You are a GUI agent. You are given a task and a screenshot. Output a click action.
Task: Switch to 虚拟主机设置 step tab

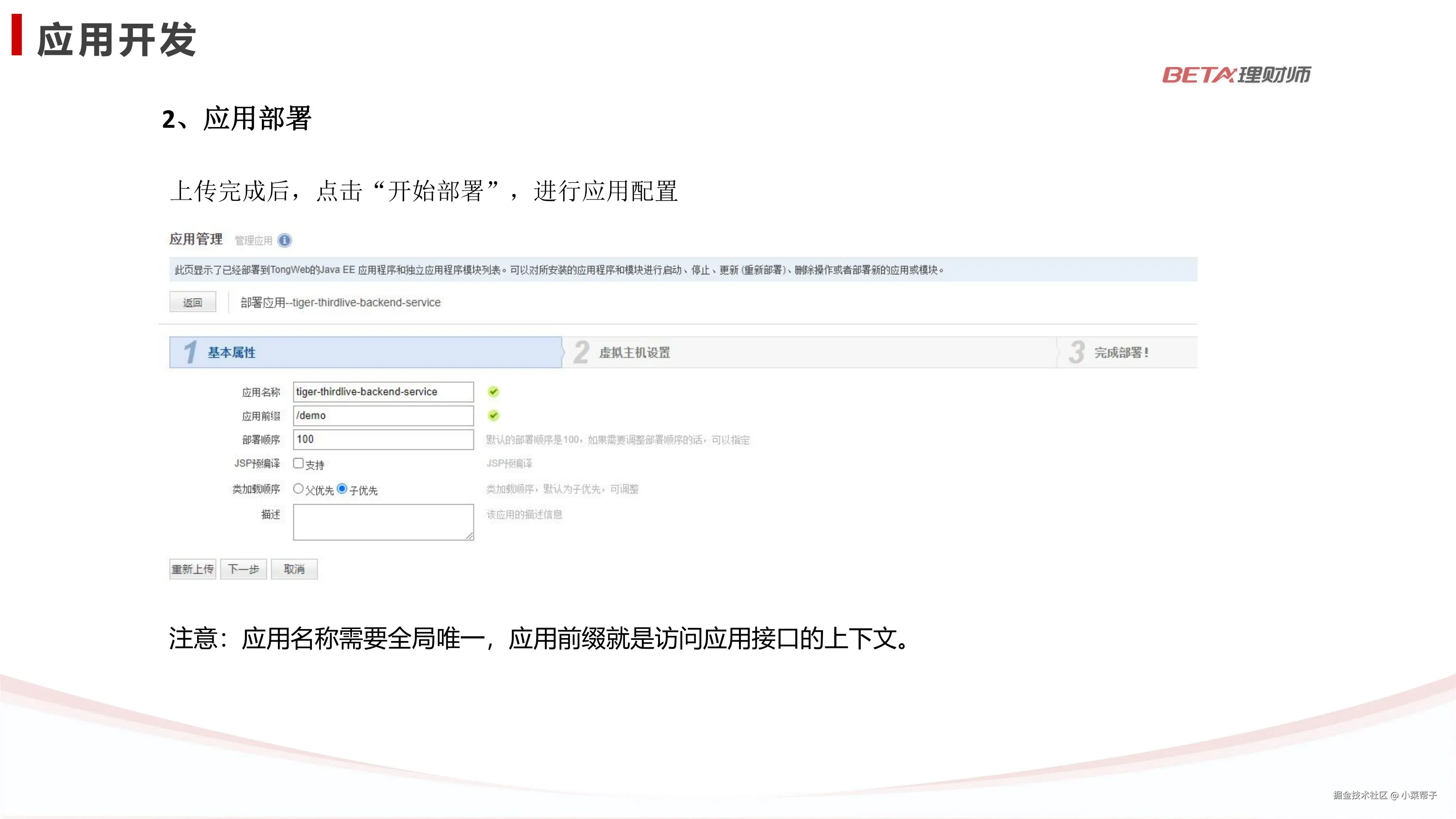(634, 353)
